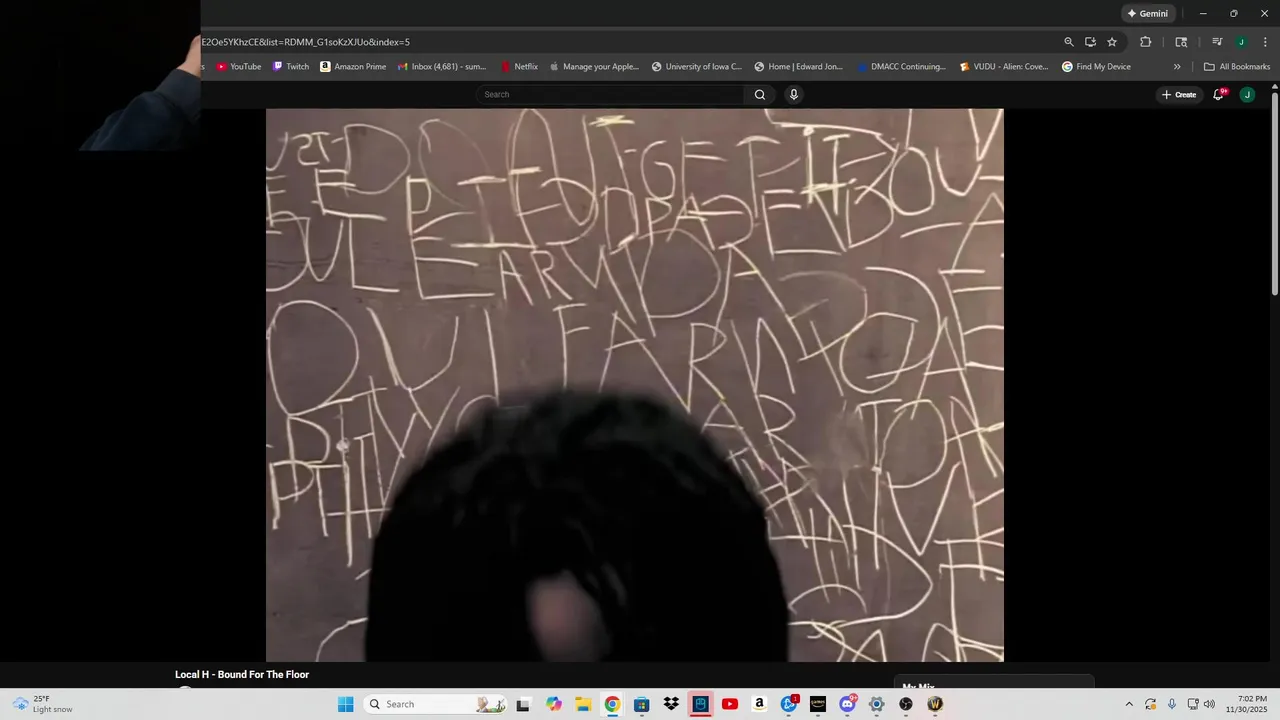The image size is (1280, 720).
Task: Open the Manage your Apple bookmark
Action: 594,67
